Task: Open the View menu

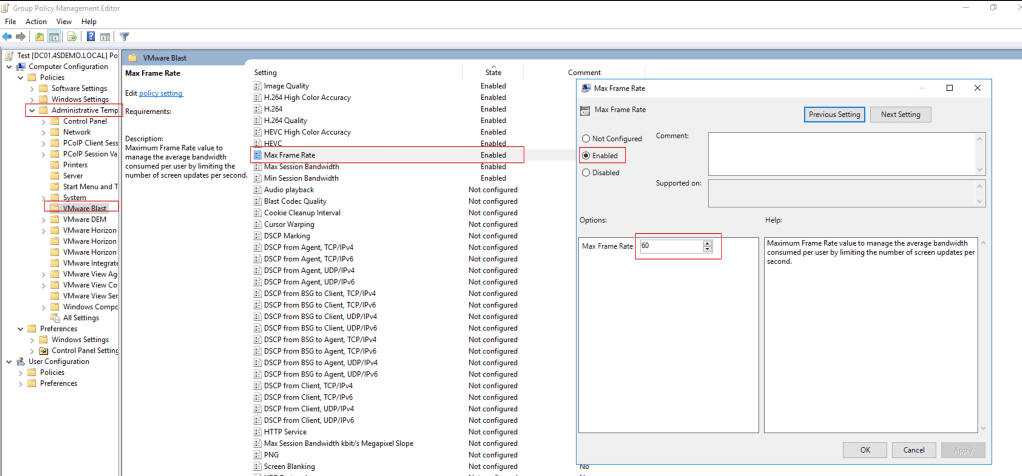Action: (x=64, y=21)
